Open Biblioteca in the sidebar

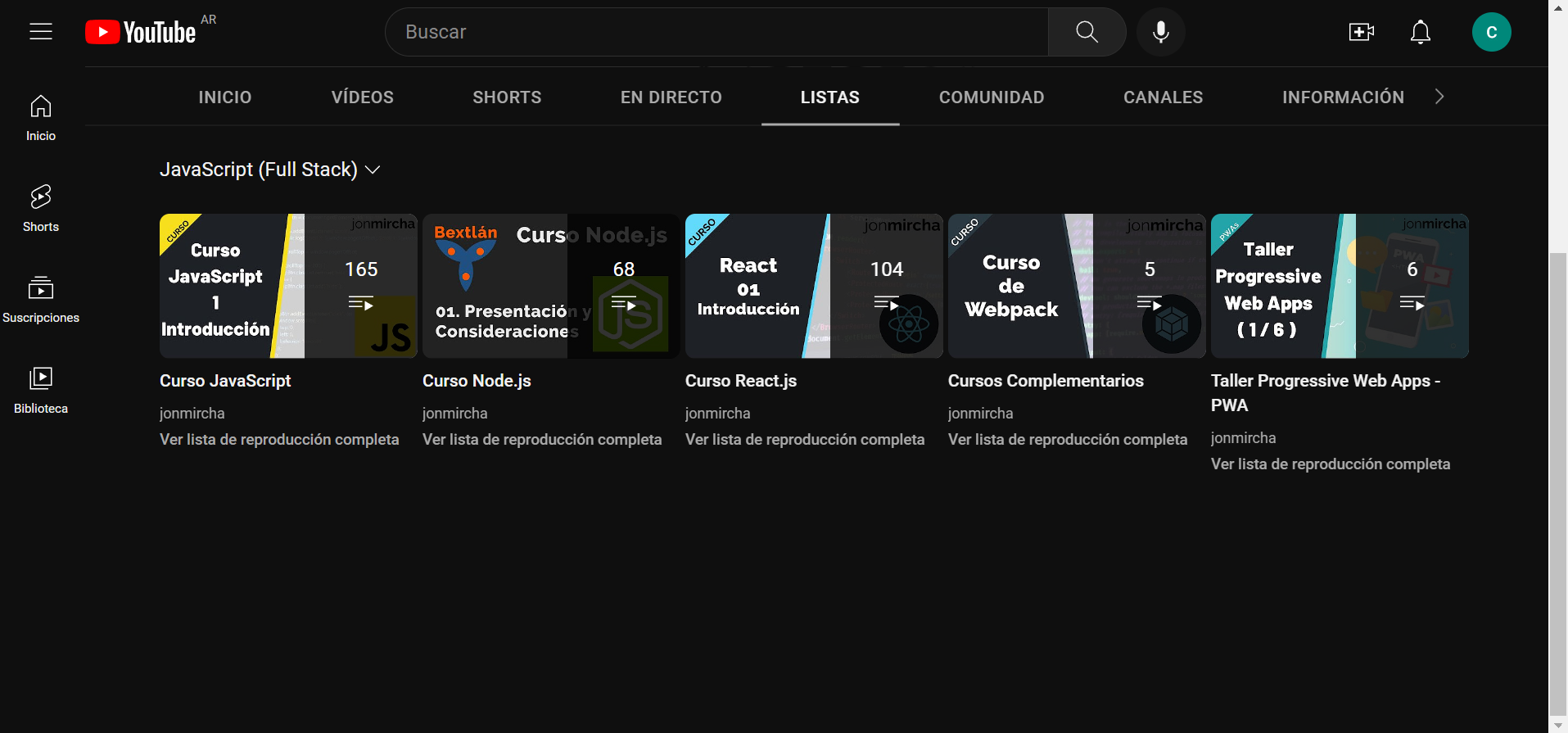41,391
